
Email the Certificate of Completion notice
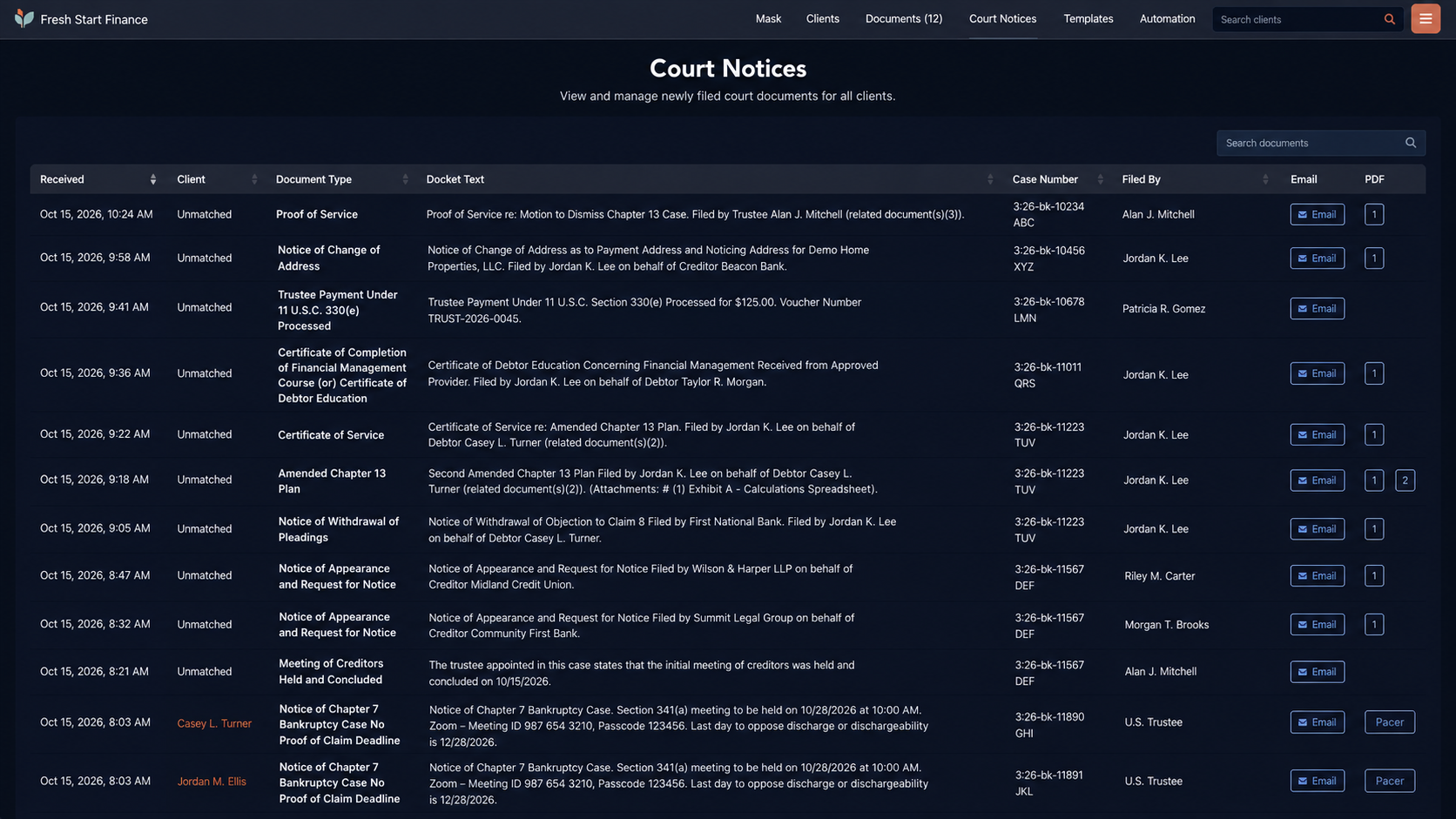coord(1317,373)
